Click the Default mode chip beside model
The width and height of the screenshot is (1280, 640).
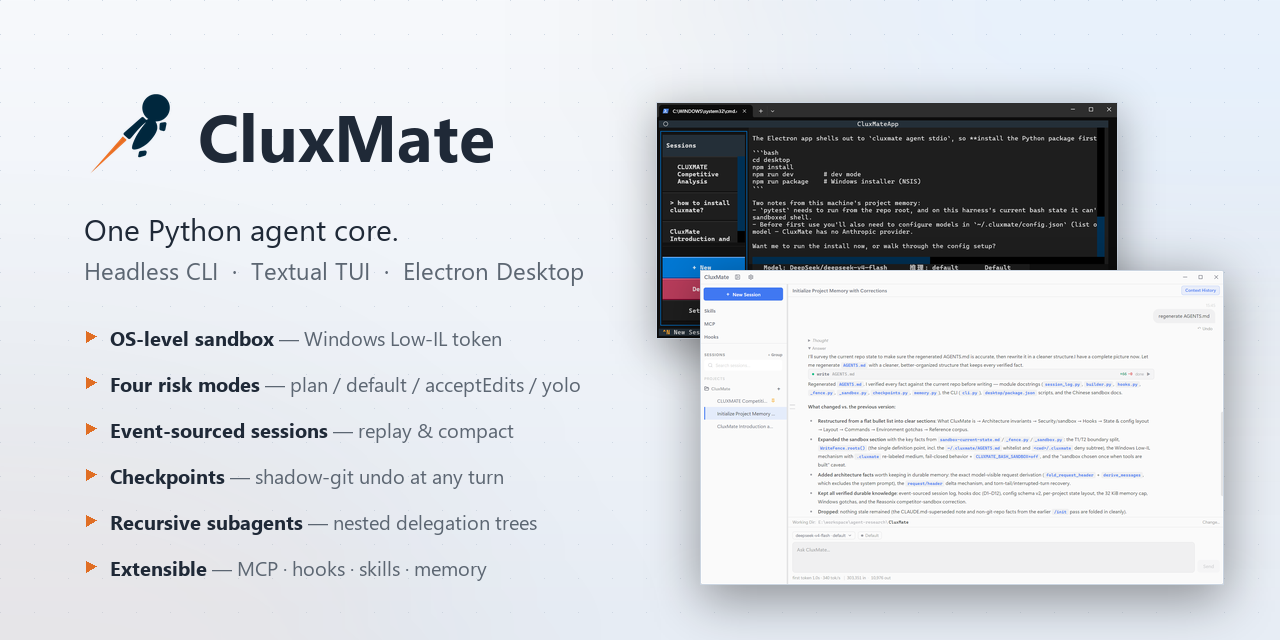[869, 535]
